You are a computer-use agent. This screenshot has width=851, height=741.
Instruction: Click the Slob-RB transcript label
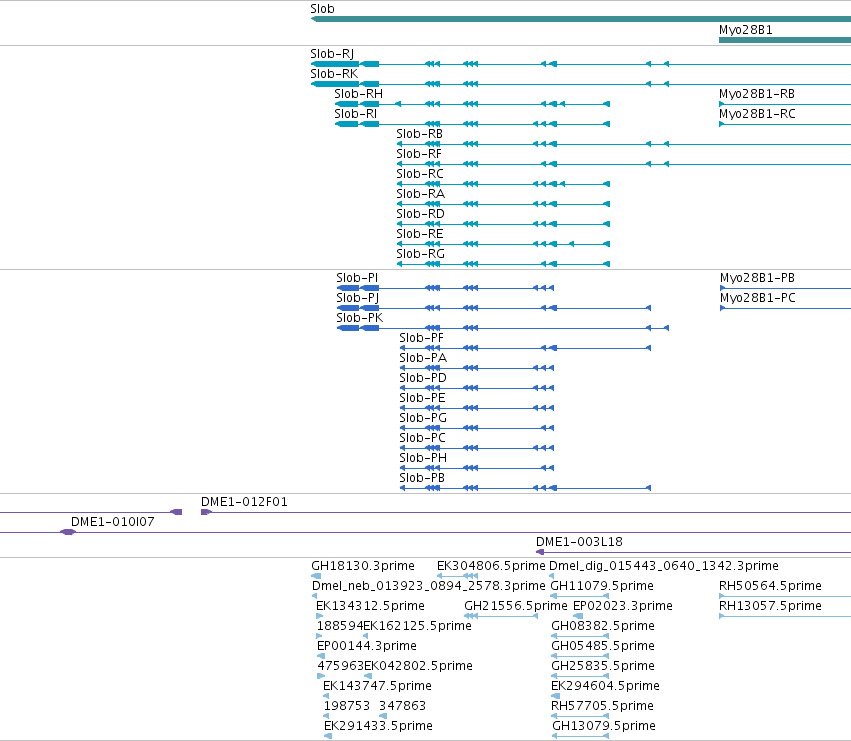click(420, 134)
